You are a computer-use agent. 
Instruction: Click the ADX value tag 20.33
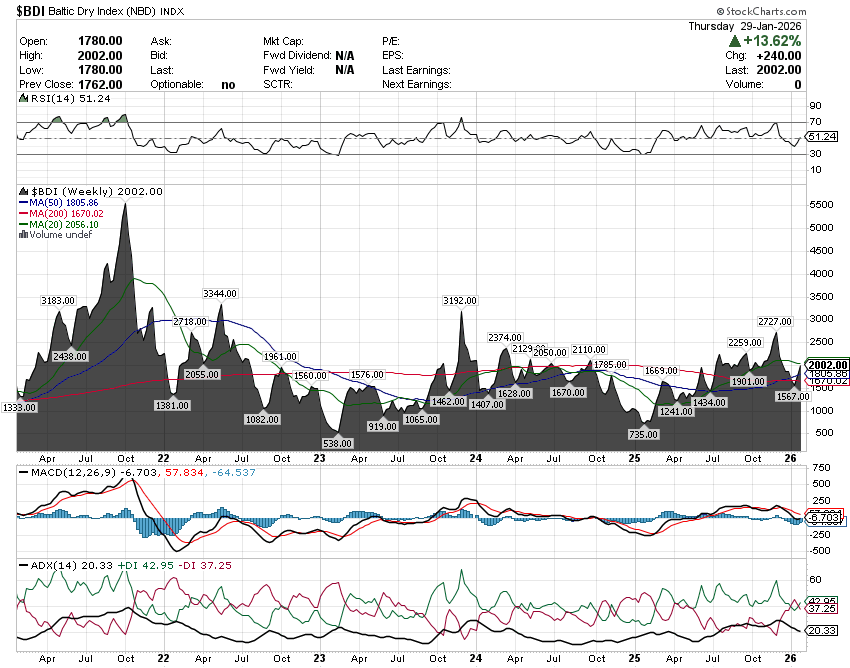[821, 630]
